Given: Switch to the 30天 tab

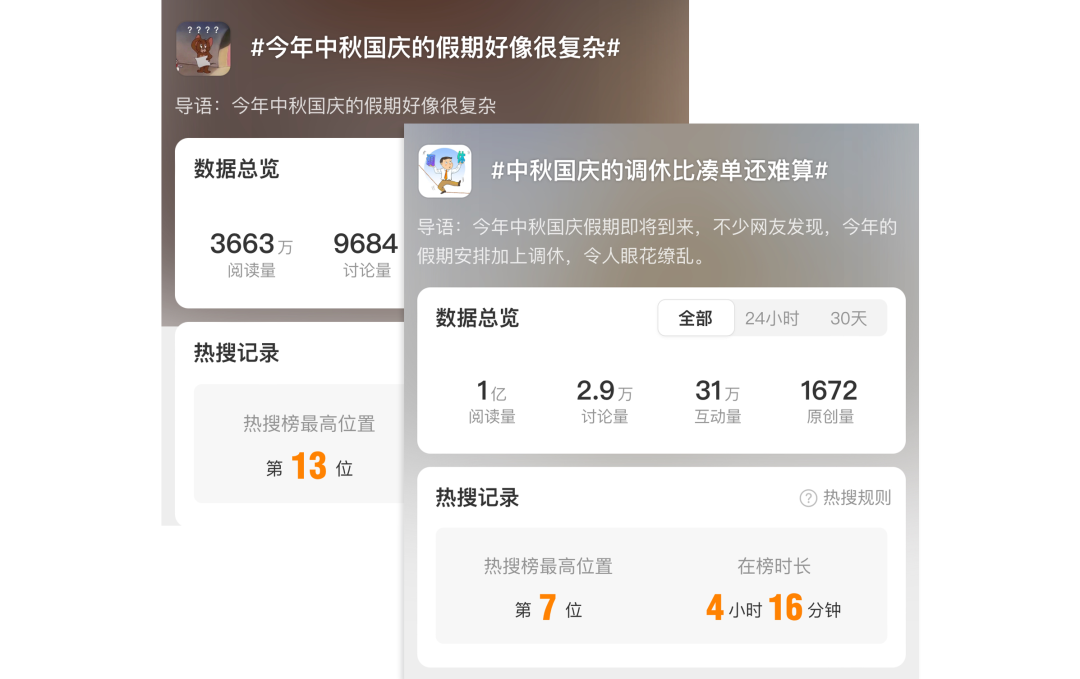Looking at the screenshot, I should coord(848,318).
